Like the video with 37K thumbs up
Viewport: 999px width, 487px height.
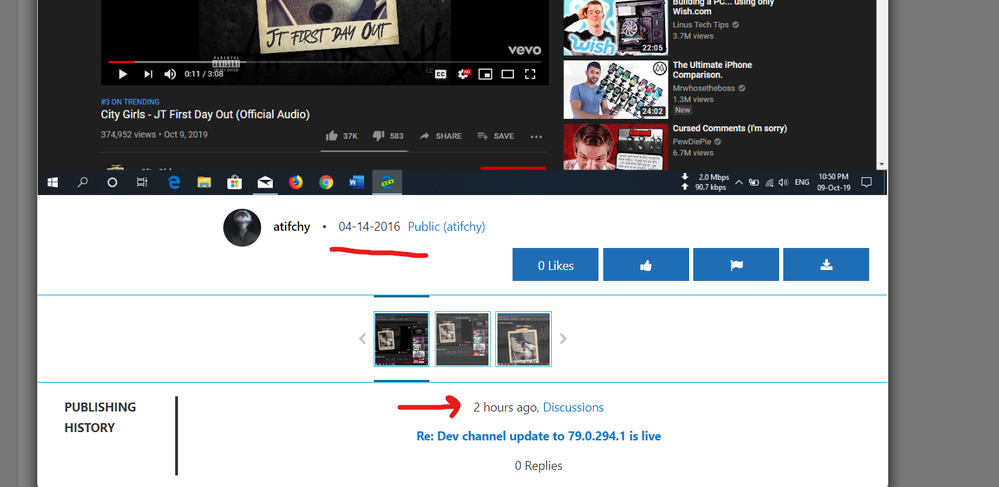pyautogui.click(x=341, y=136)
